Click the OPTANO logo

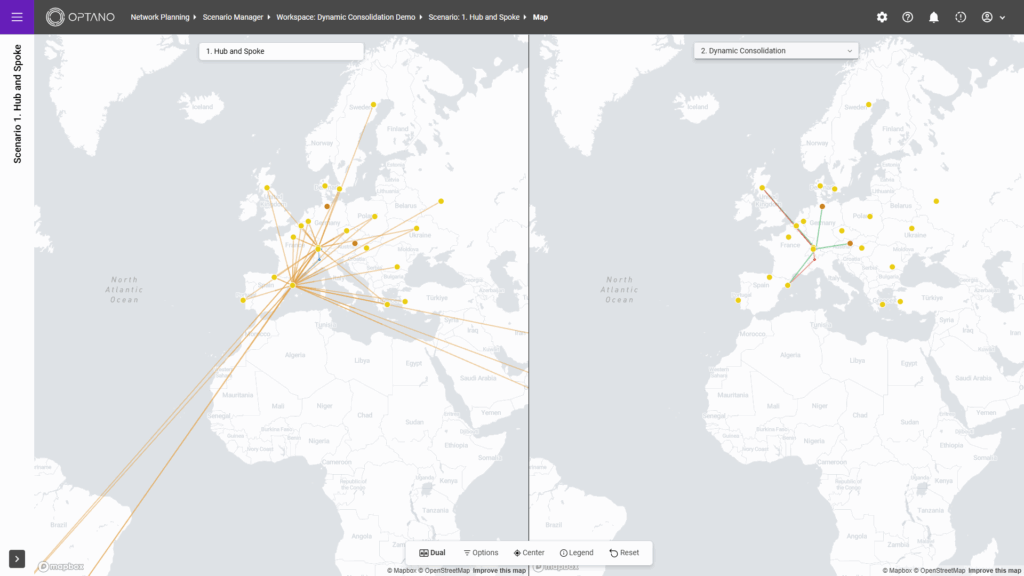[81, 17]
